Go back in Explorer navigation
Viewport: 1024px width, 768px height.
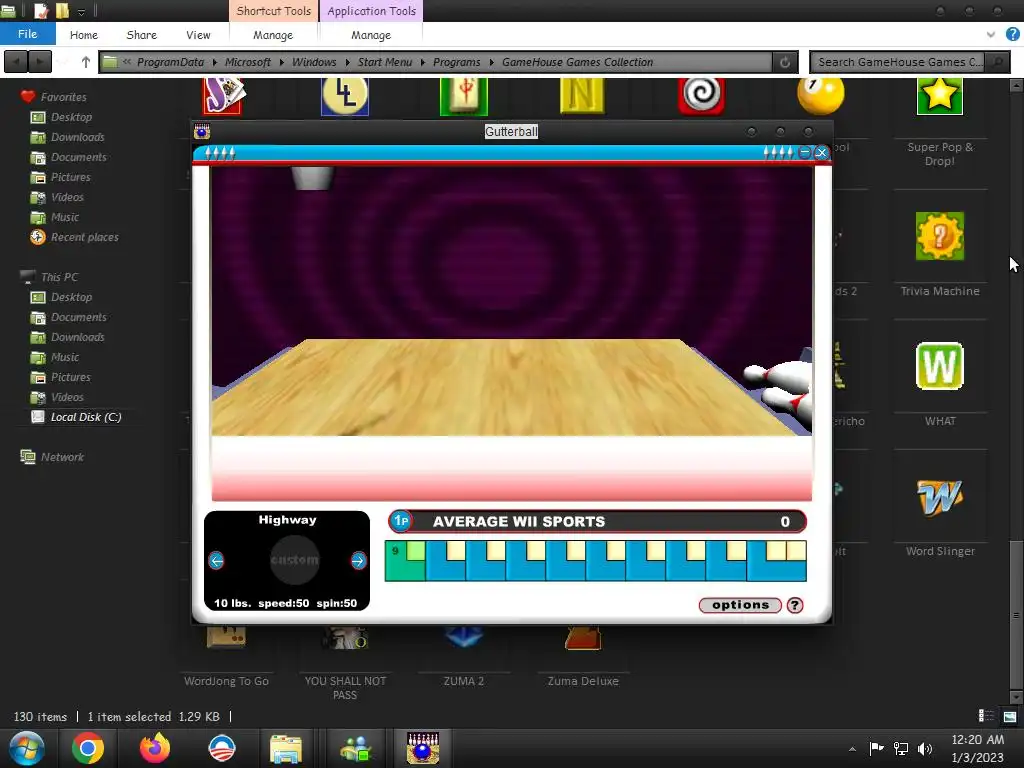coord(16,62)
